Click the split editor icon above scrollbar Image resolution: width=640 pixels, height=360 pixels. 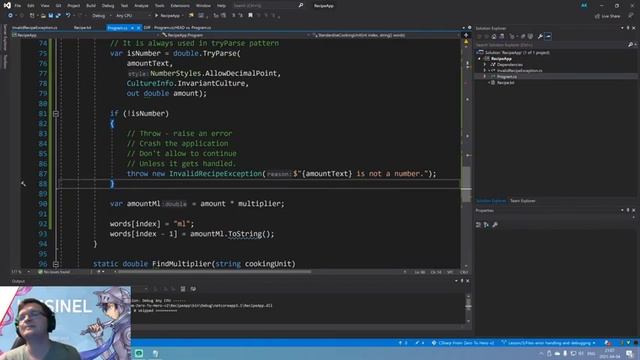point(466,35)
